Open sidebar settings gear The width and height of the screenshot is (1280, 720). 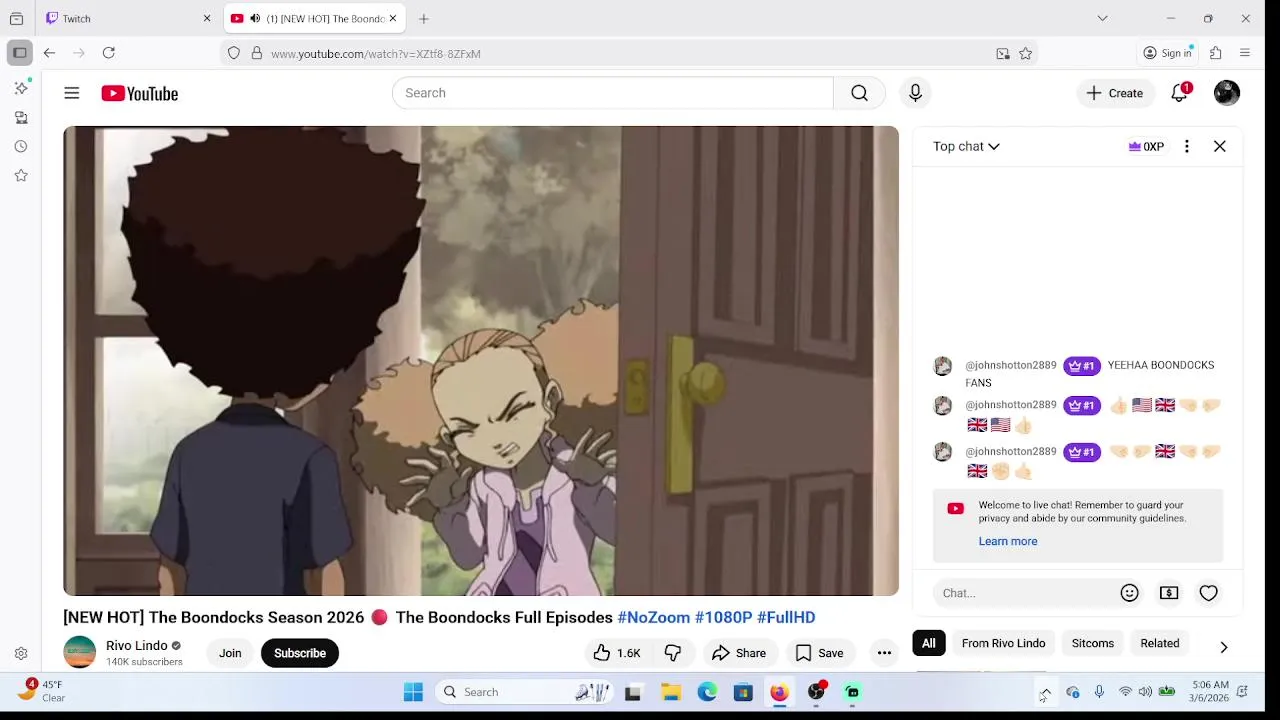21,654
